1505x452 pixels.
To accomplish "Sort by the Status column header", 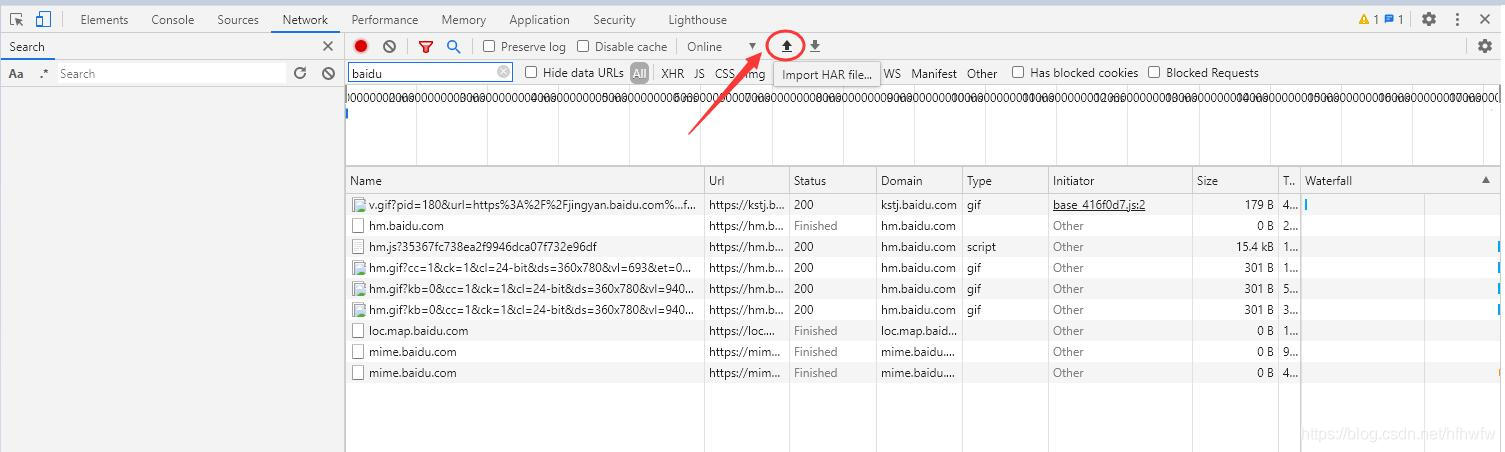I will click(832, 181).
